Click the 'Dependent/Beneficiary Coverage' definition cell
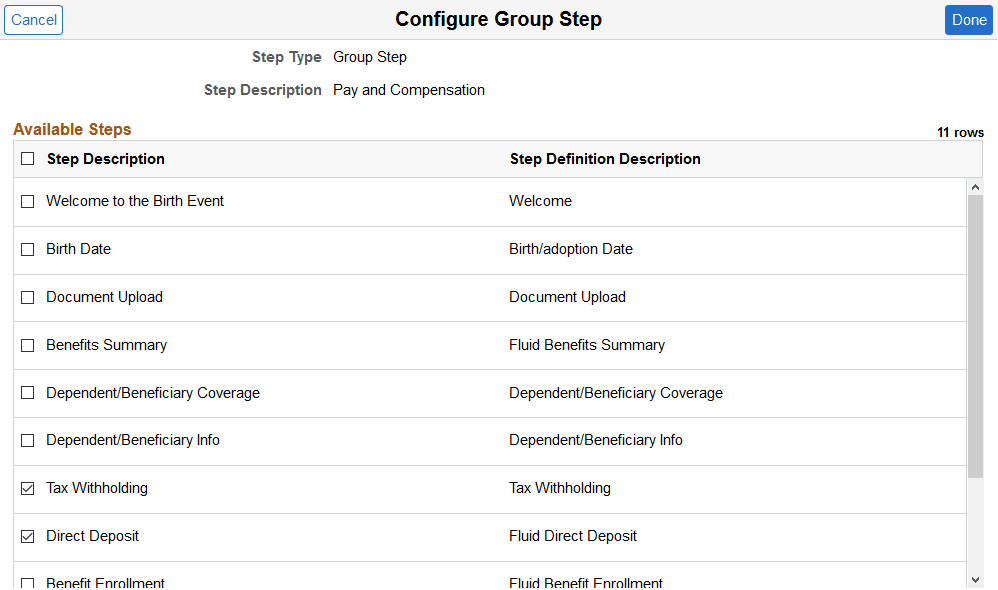 [x=615, y=393]
